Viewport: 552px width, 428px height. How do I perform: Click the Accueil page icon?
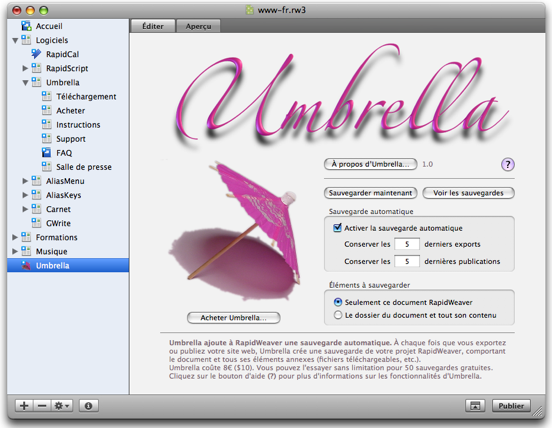point(26,26)
